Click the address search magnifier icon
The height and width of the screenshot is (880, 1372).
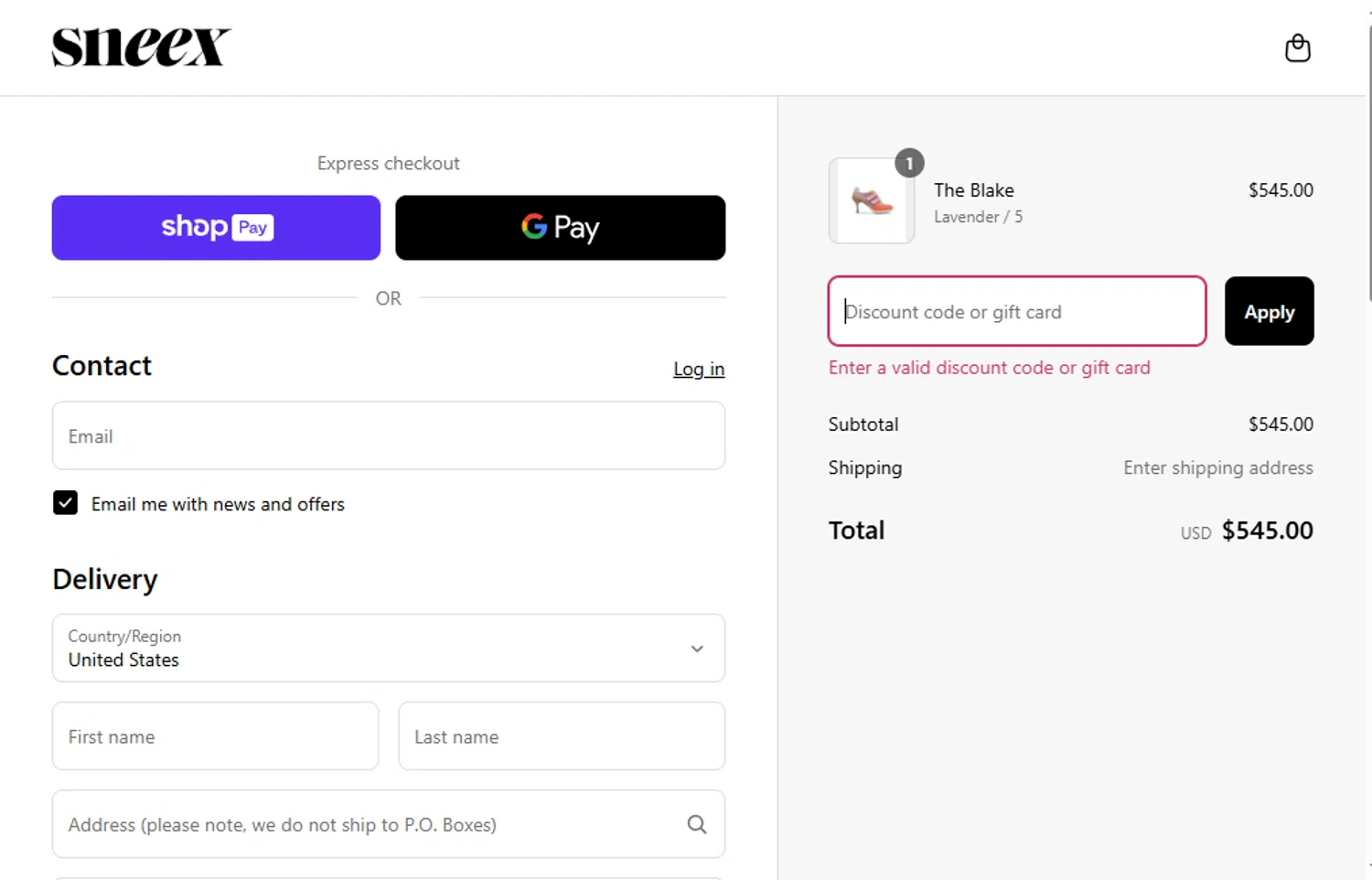pos(697,824)
